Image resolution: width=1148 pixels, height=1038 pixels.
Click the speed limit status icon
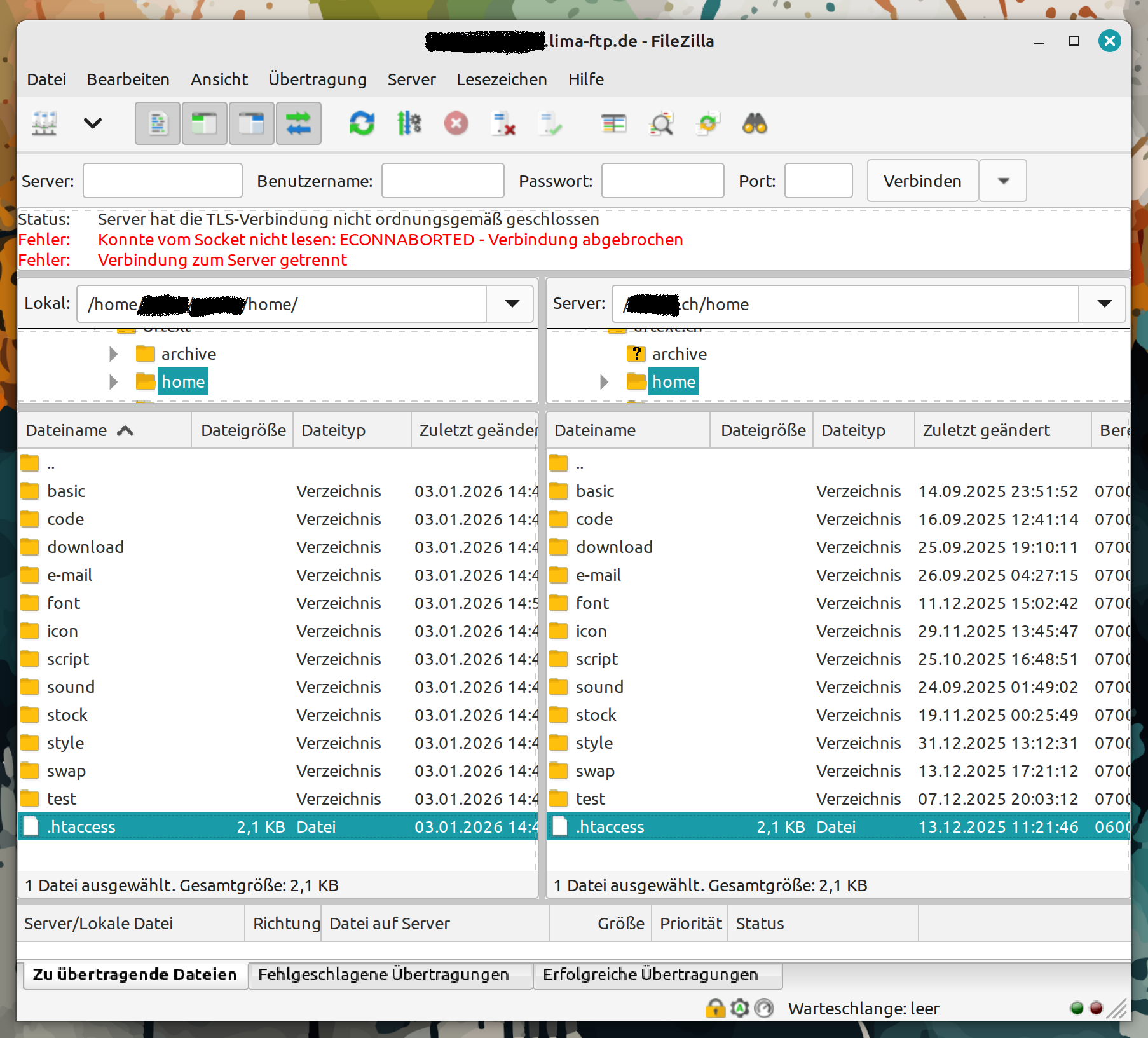click(765, 1008)
